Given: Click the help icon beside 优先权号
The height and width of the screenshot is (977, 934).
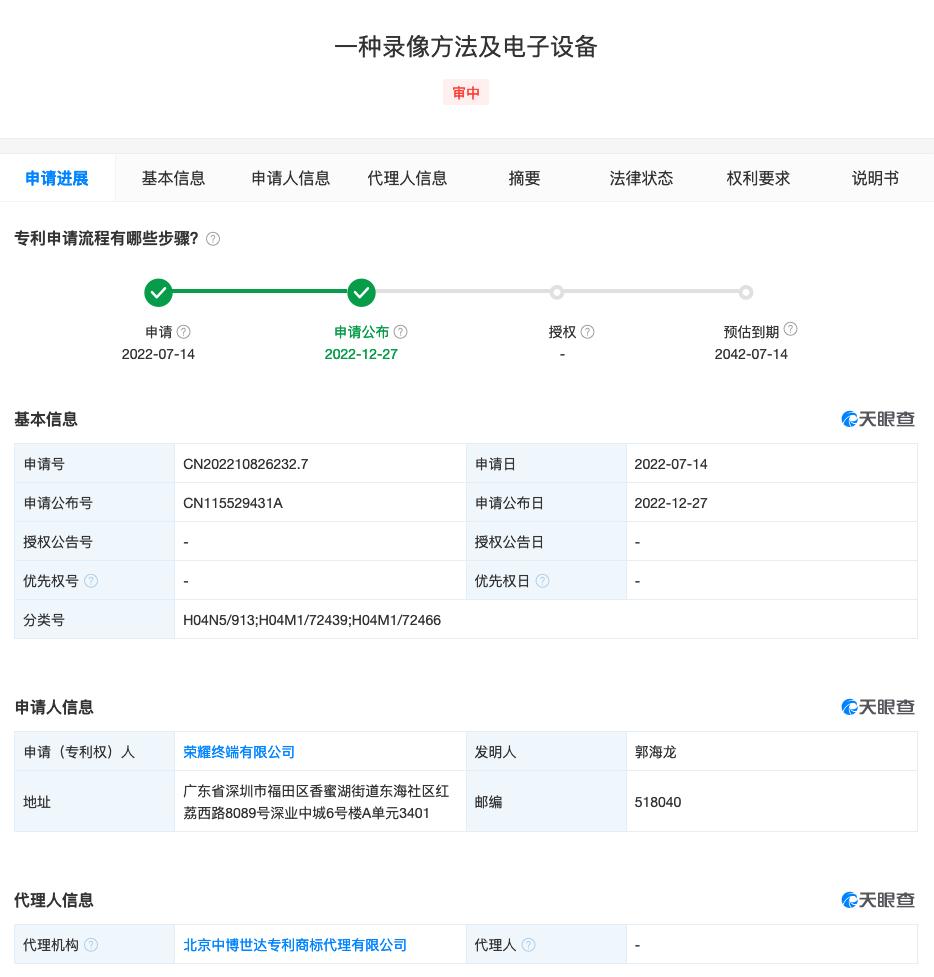Looking at the screenshot, I should (91, 581).
